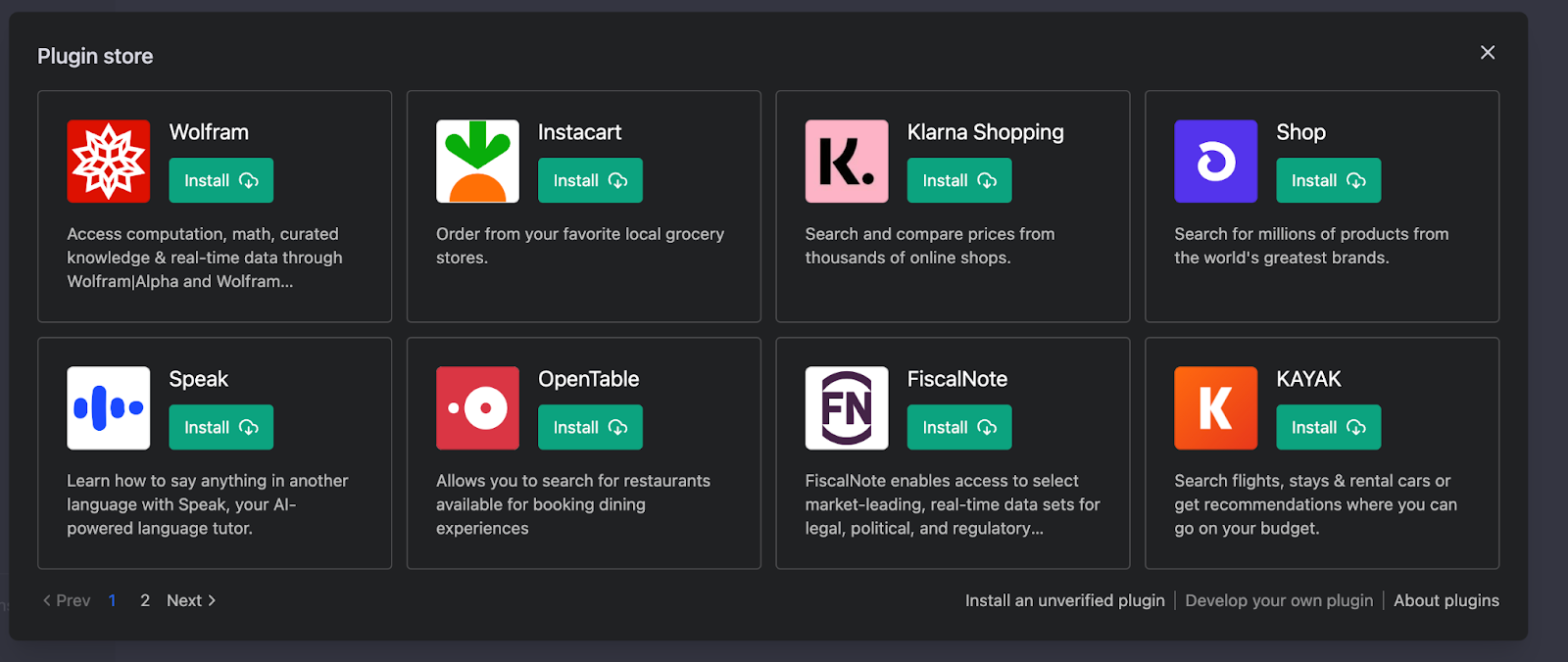Install the Wolfram plugin
The width and height of the screenshot is (1568, 662).
coord(221,180)
